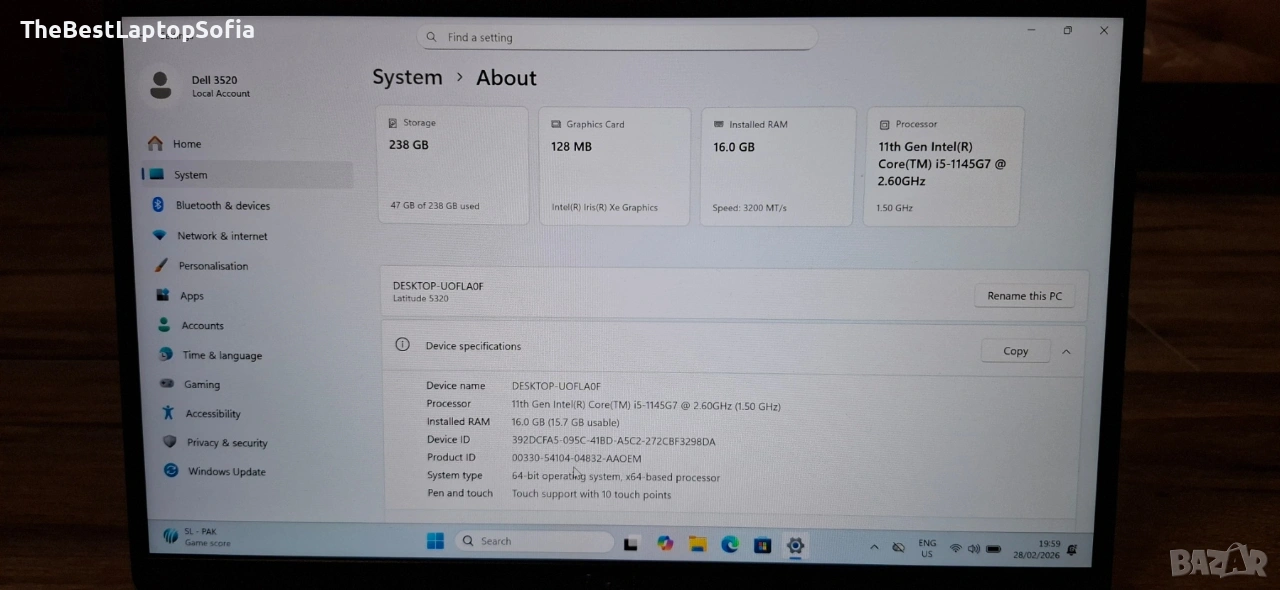
Task: Click the ENG US language indicator
Action: point(927,548)
